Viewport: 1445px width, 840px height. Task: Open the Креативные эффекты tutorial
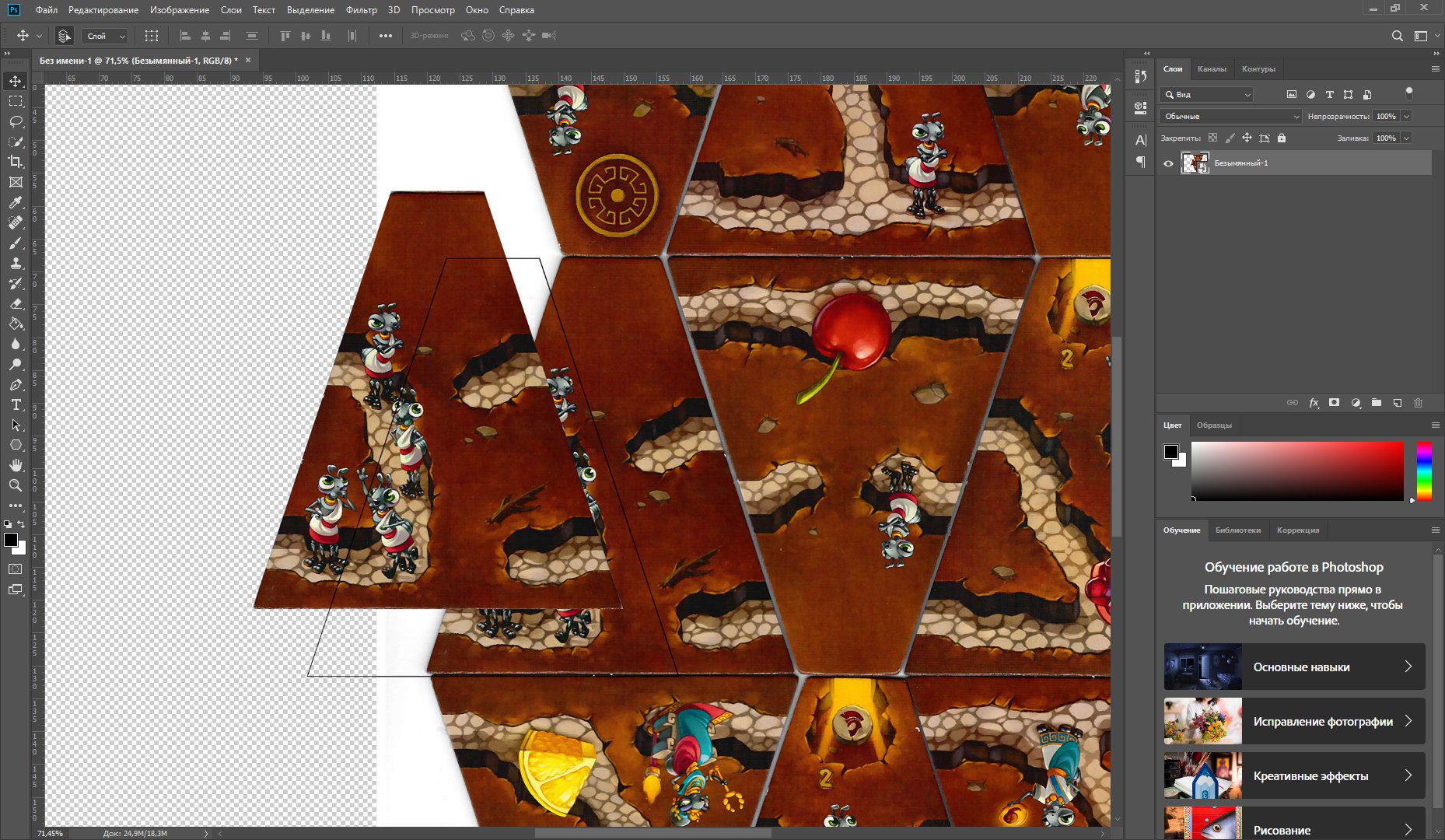pos(1294,775)
